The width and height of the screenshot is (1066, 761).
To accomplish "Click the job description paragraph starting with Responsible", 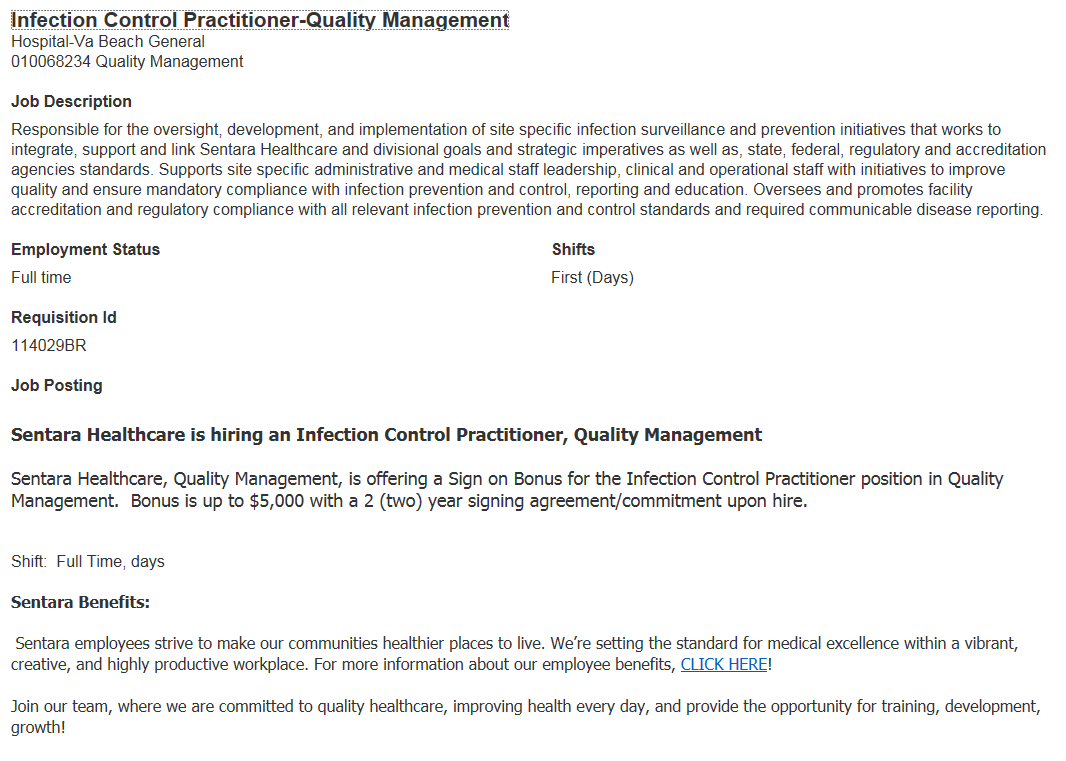I will pyautogui.click(x=527, y=170).
